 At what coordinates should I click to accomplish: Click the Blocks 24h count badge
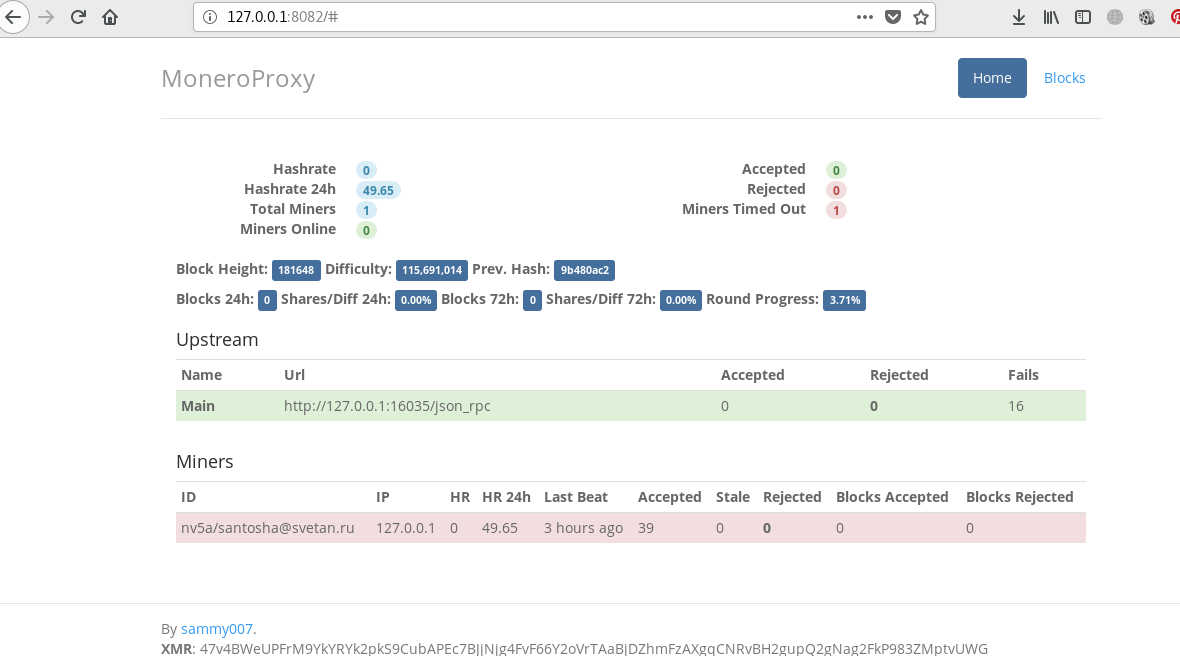[x=267, y=300]
